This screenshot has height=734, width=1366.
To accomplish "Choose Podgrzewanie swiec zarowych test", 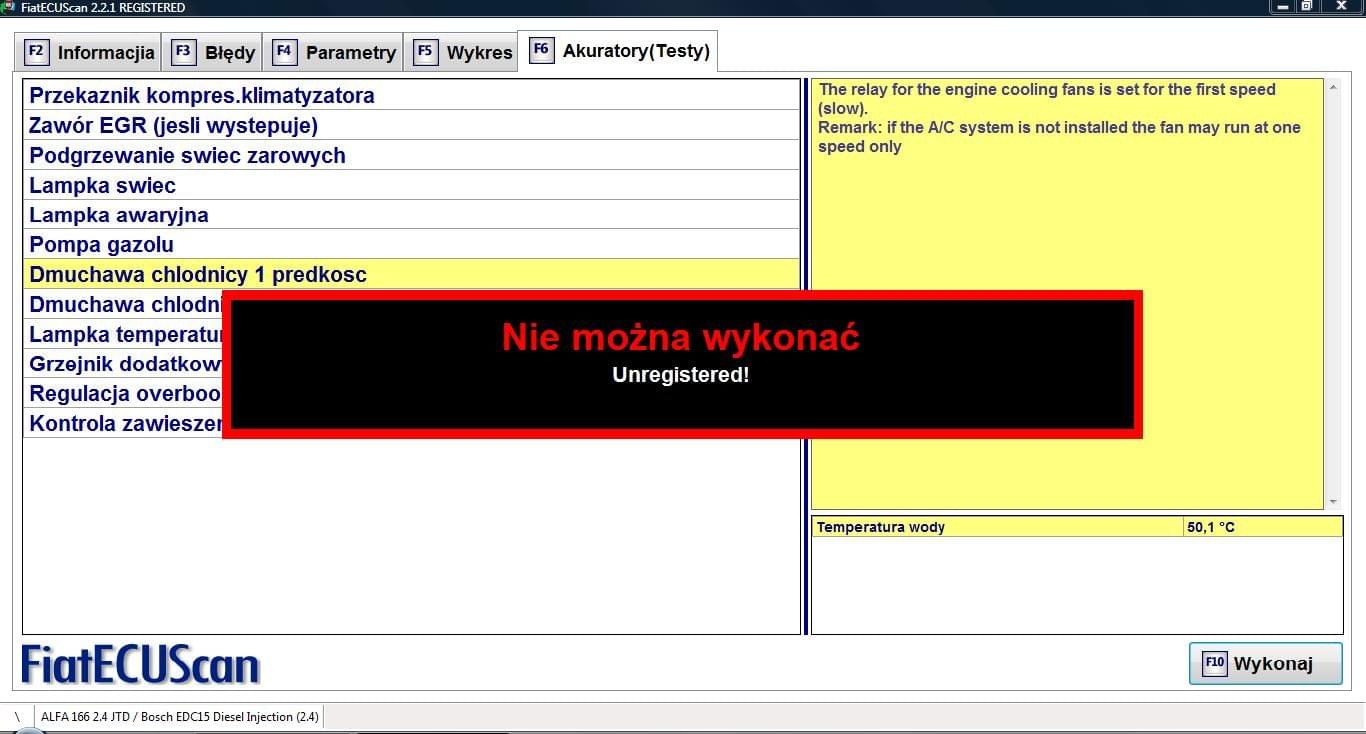I will pyautogui.click(x=411, y=156).
